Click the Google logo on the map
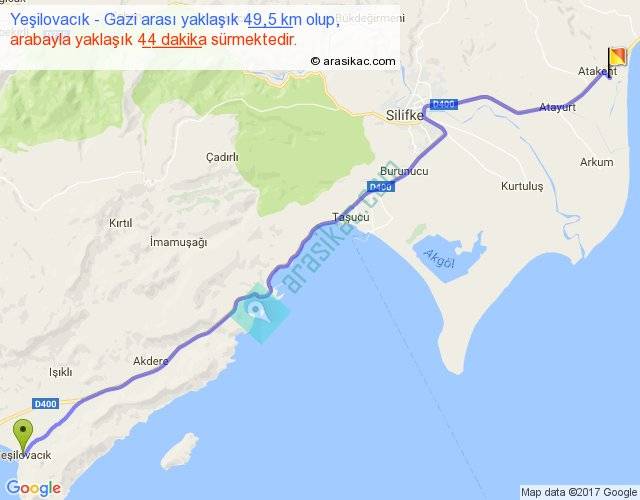Image resolution: width=640 pixels, height=500 pixels. tap(34, 488)
